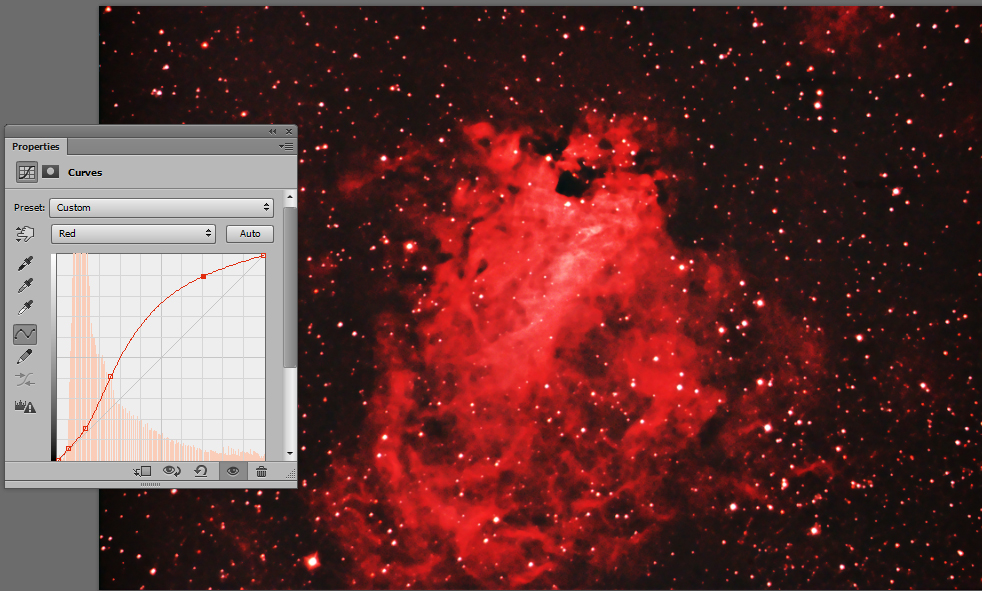View the previous adjustment state

coord(172,471)
